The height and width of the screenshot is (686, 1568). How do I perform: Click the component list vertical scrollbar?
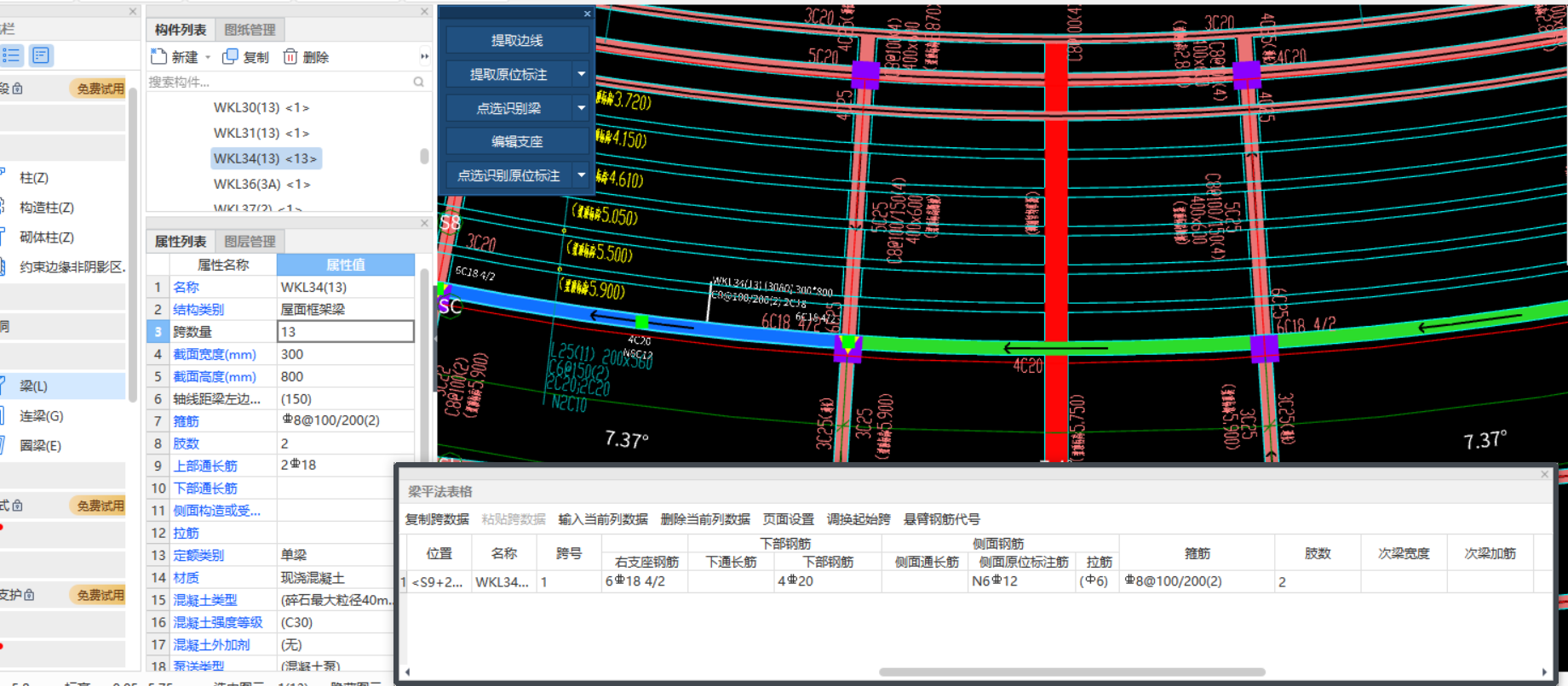click(424, 157)
